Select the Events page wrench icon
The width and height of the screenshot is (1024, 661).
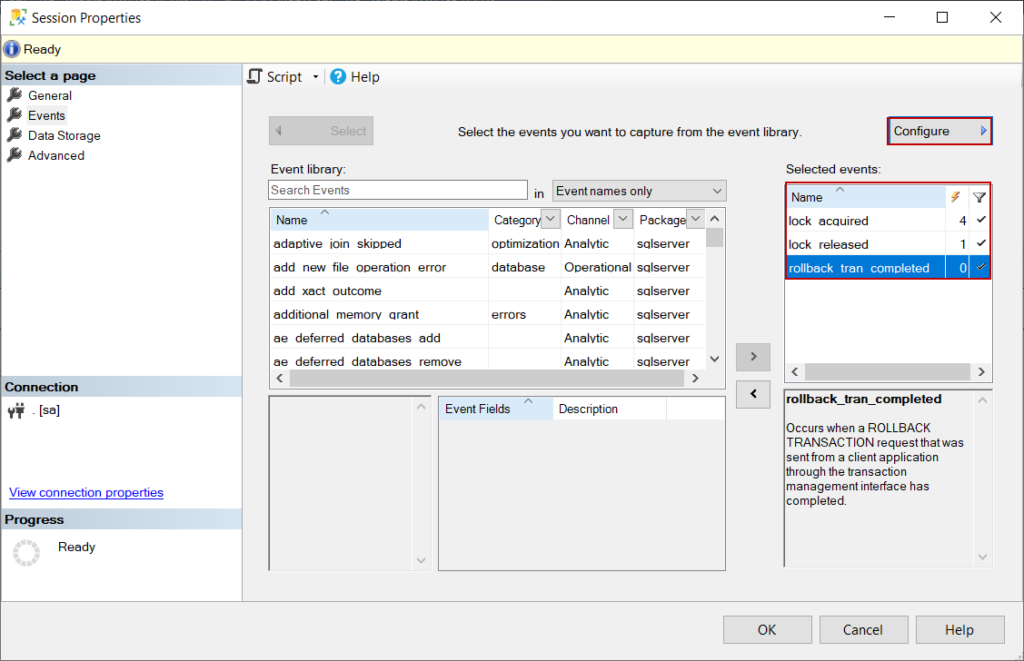point(17,115)
